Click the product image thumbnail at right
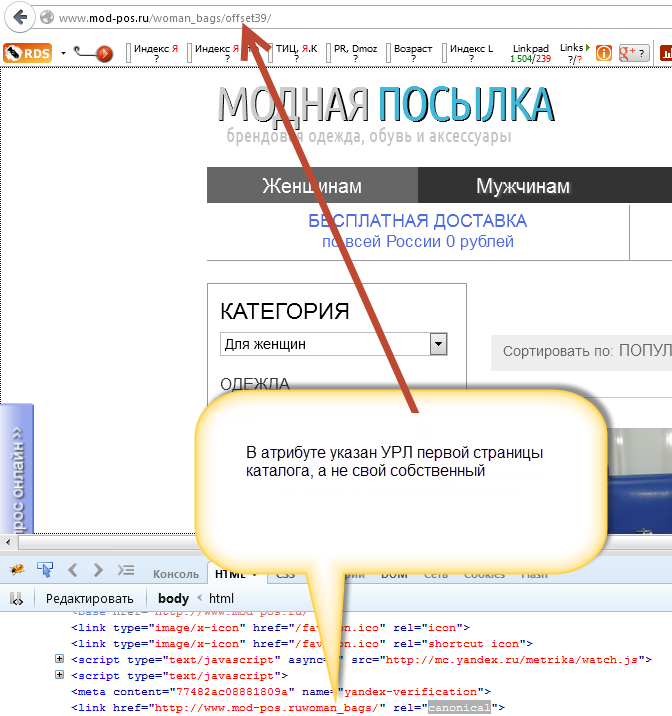 (641, 480)
